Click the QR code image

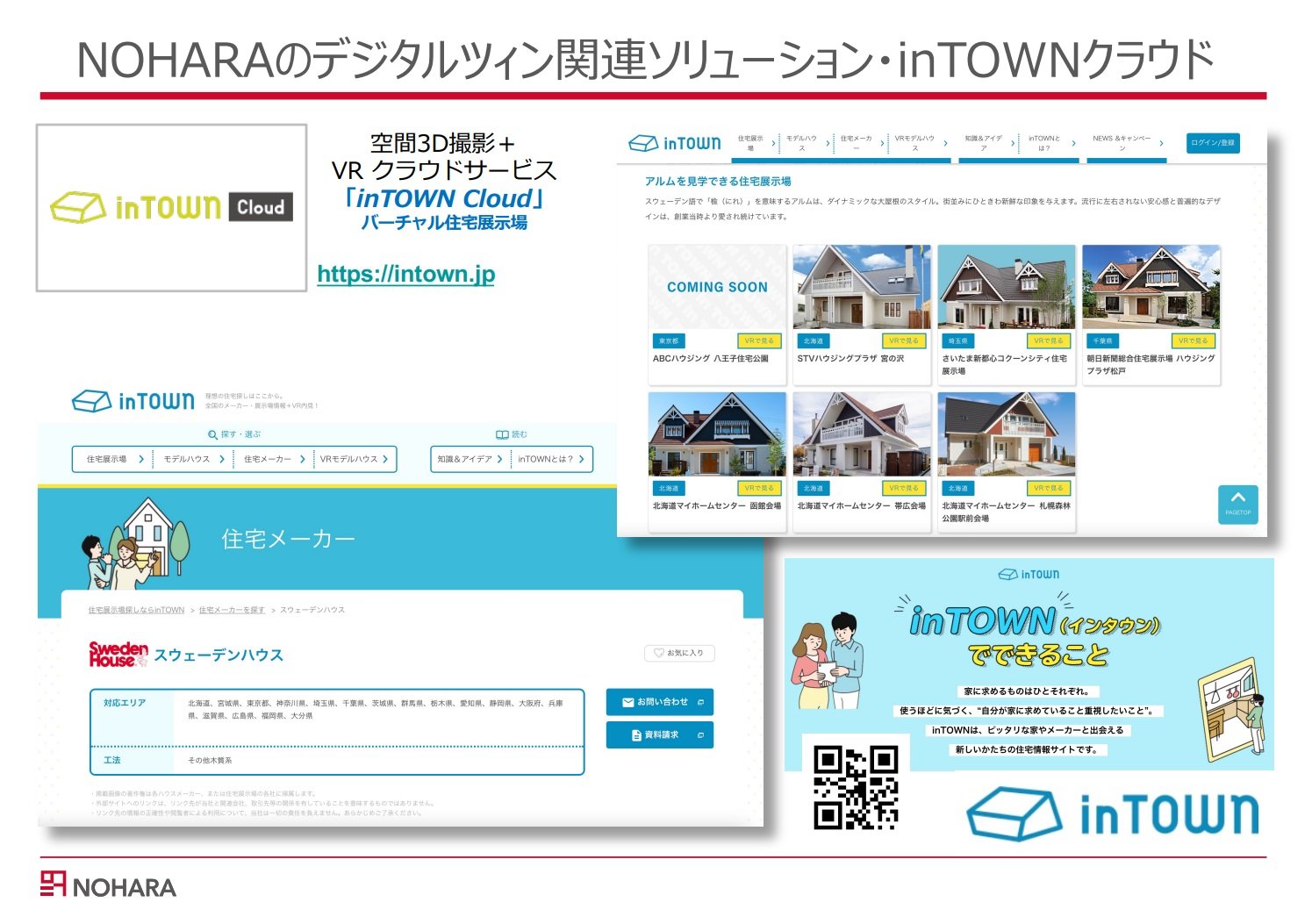click(856, 787)
